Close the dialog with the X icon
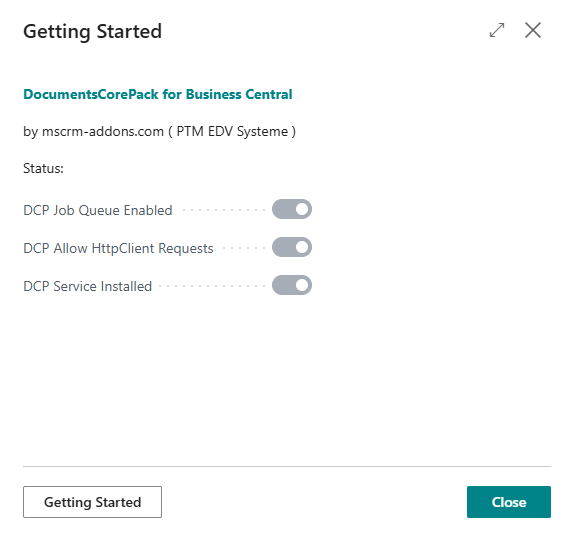The height and width of the screenshot is (540, 572). (533, 30)
